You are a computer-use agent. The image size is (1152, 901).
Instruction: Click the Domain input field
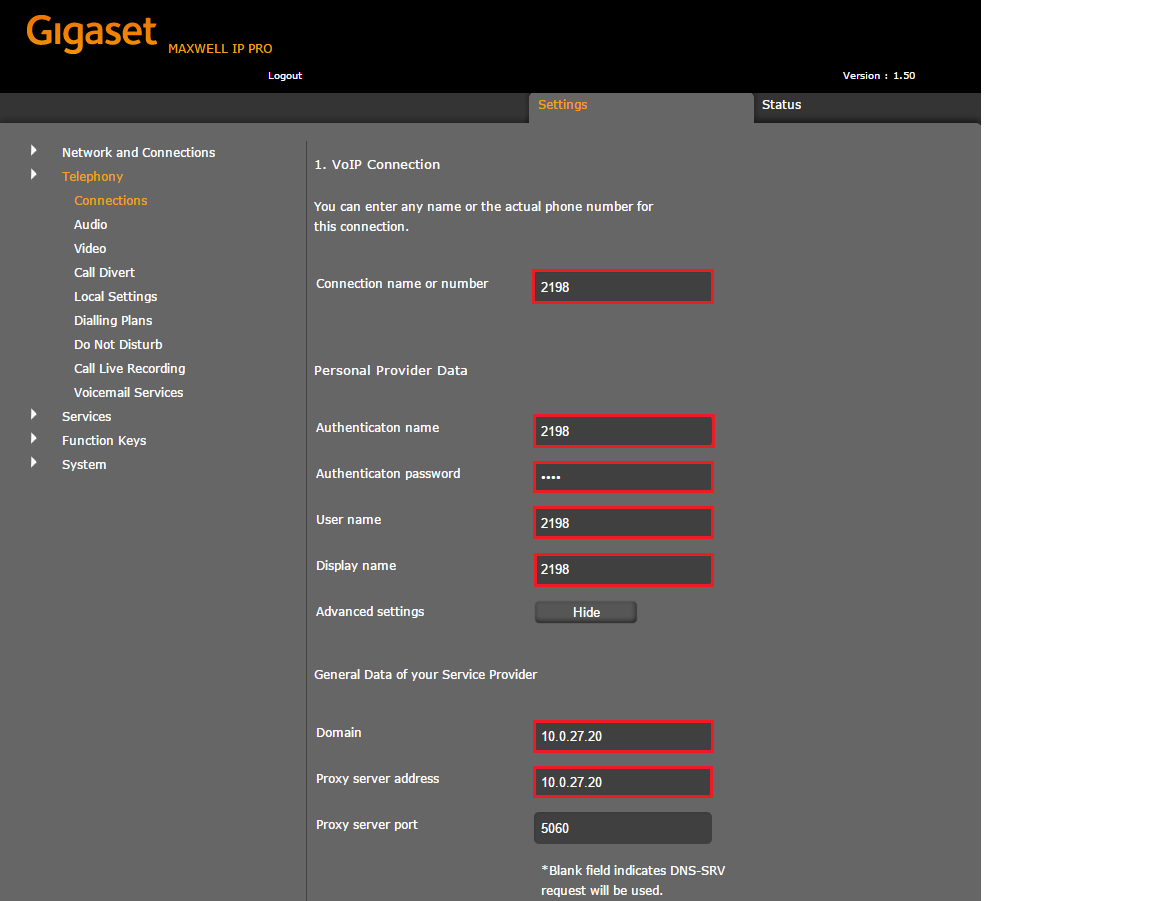623,737
